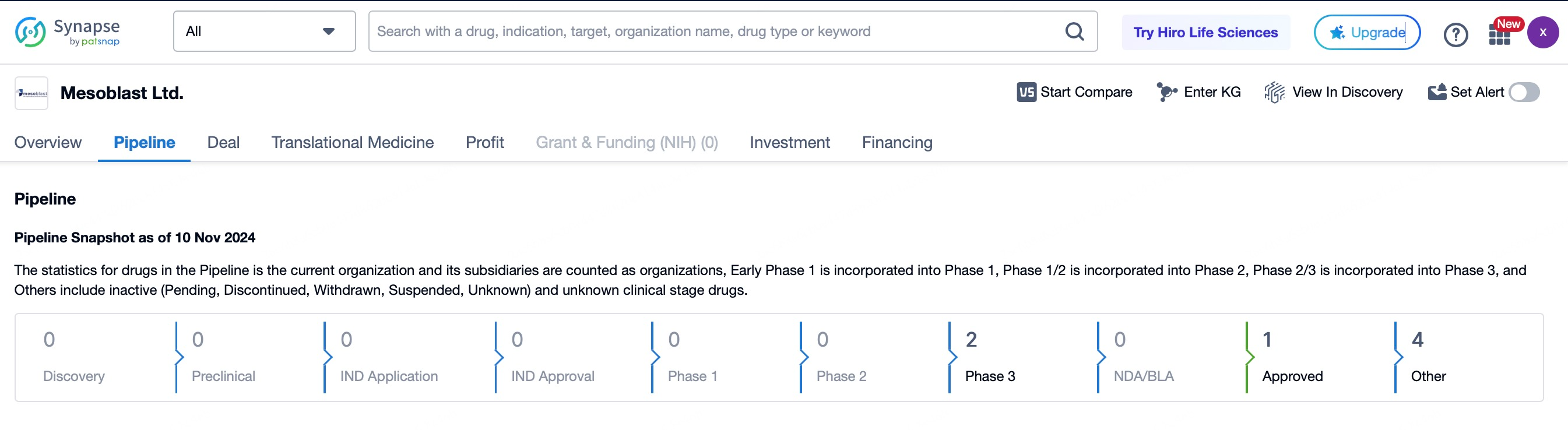The image size is (1568, 430).
Task: Click the Start Compare VS icon
Action: [1026, 92]
